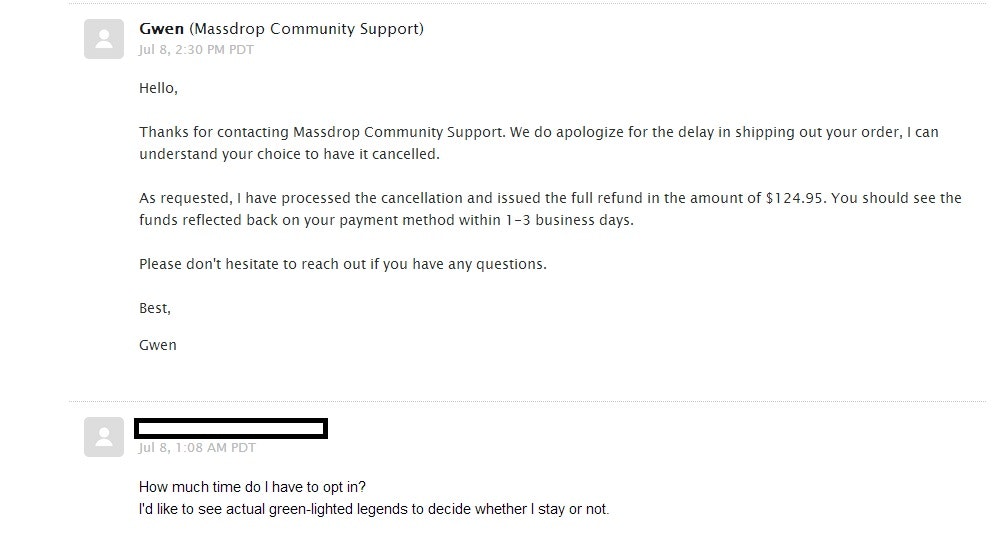Click the "Jul 8, 2:30 PM PDT" timestamp
The width and height of the screenshot is (1004, 542).
pos(196,50)
